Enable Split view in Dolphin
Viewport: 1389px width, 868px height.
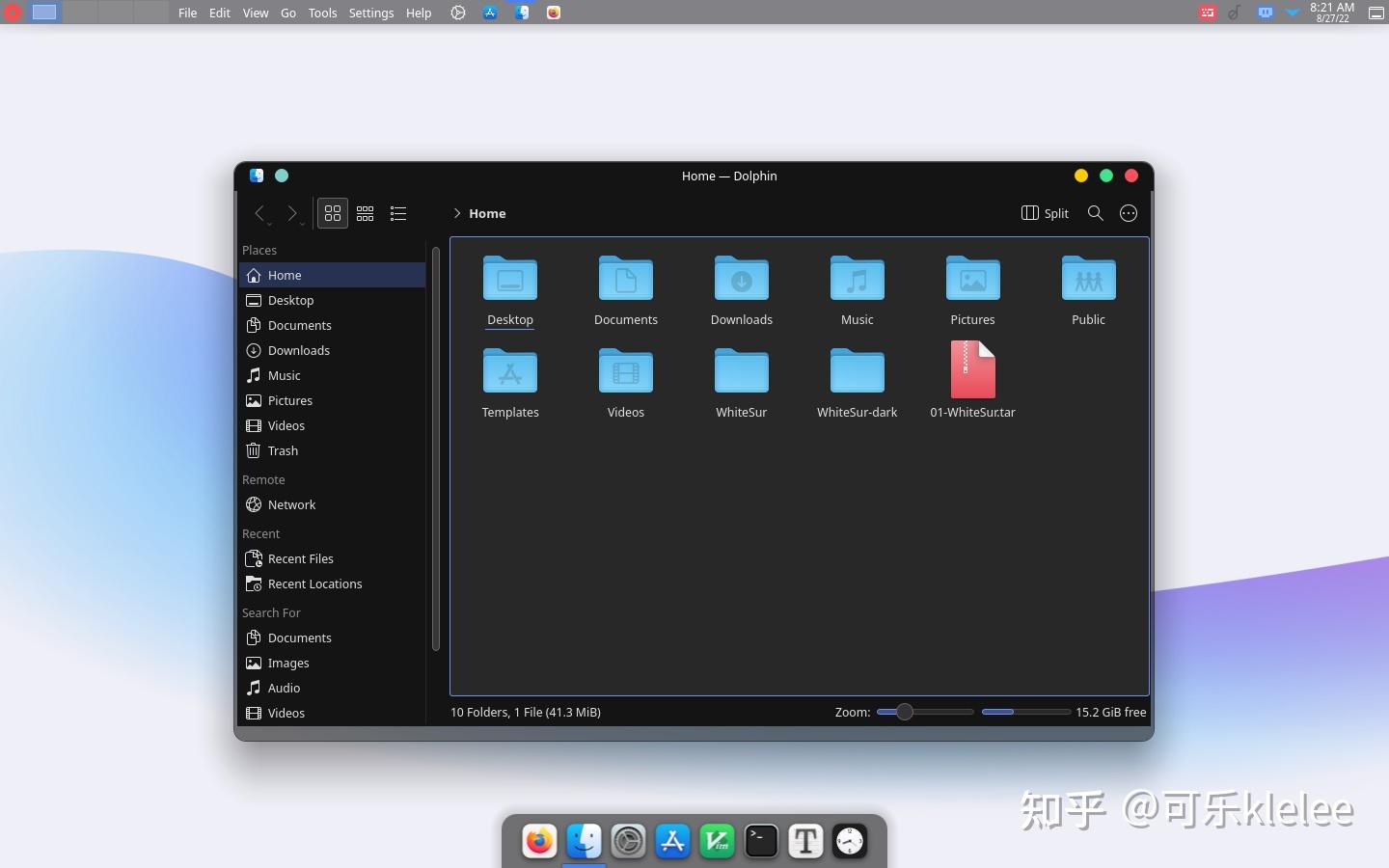point(1045,213)
